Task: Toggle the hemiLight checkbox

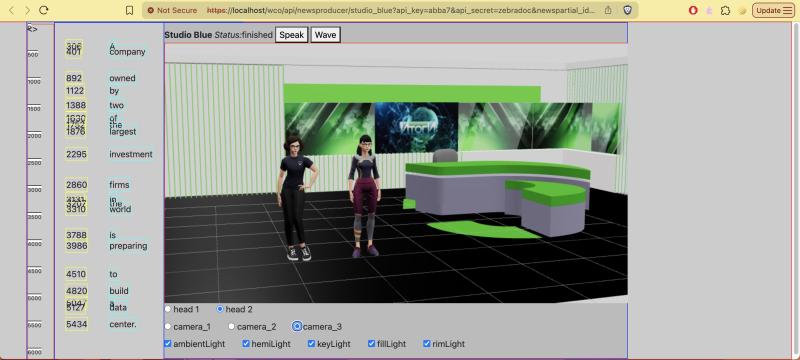Action: tap(246, 344)
